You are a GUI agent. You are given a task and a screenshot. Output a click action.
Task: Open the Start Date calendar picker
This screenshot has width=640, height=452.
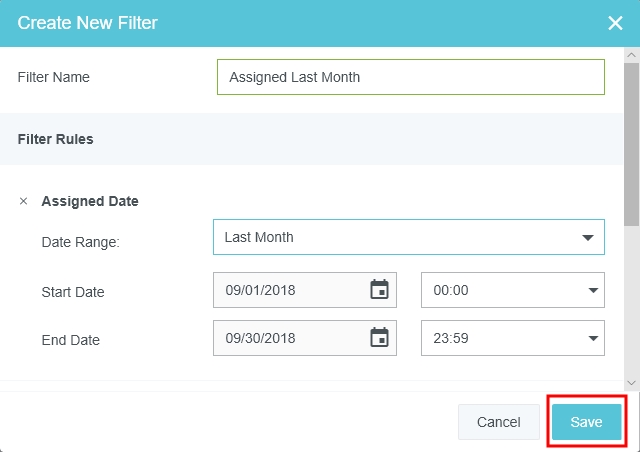click(379, 290)
